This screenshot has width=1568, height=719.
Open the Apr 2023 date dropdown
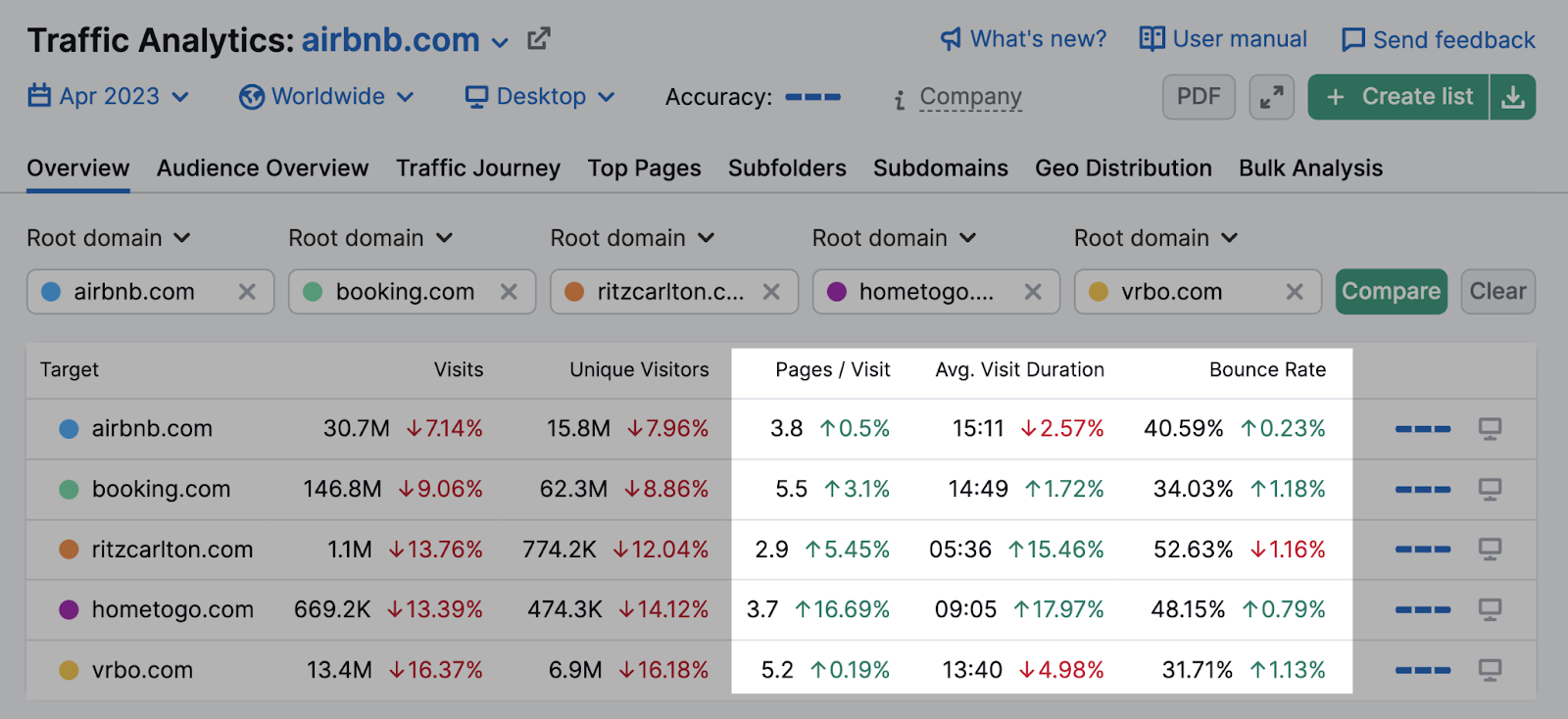109,96
